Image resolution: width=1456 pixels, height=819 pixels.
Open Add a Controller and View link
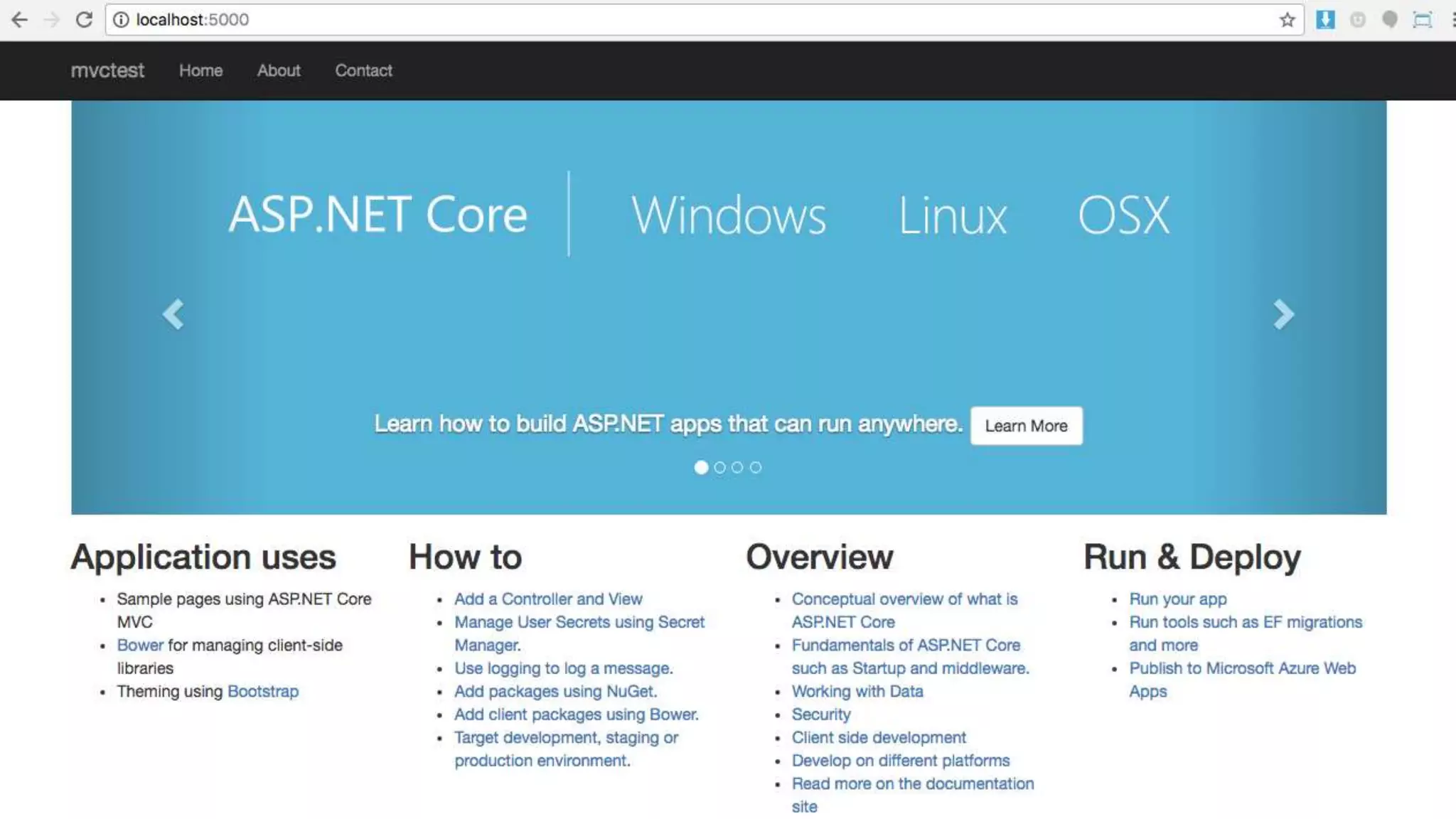pyautogui.click(x=548, y=599)
